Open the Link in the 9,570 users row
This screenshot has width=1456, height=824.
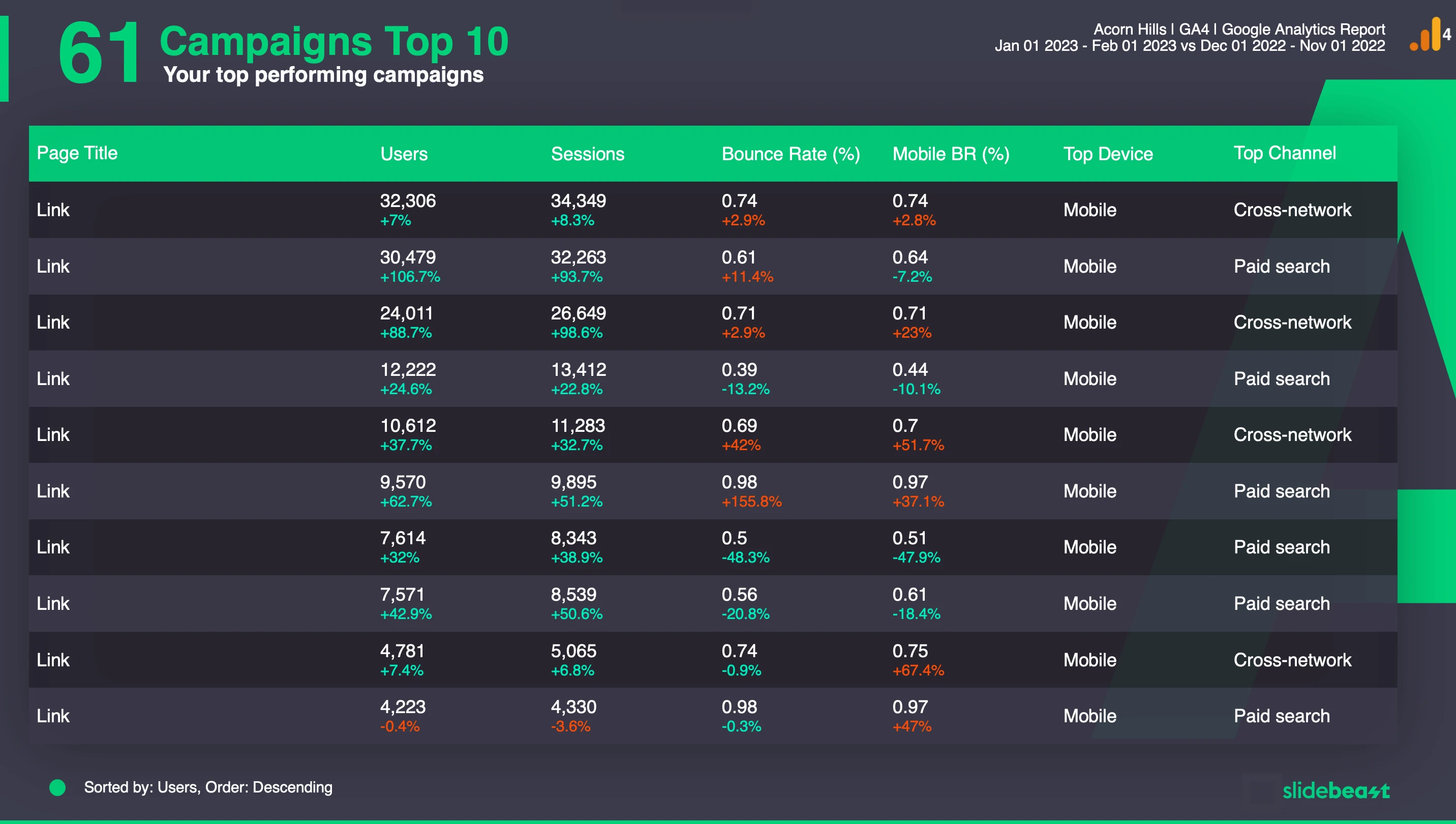pyautogui.click(x=53, y=491)
